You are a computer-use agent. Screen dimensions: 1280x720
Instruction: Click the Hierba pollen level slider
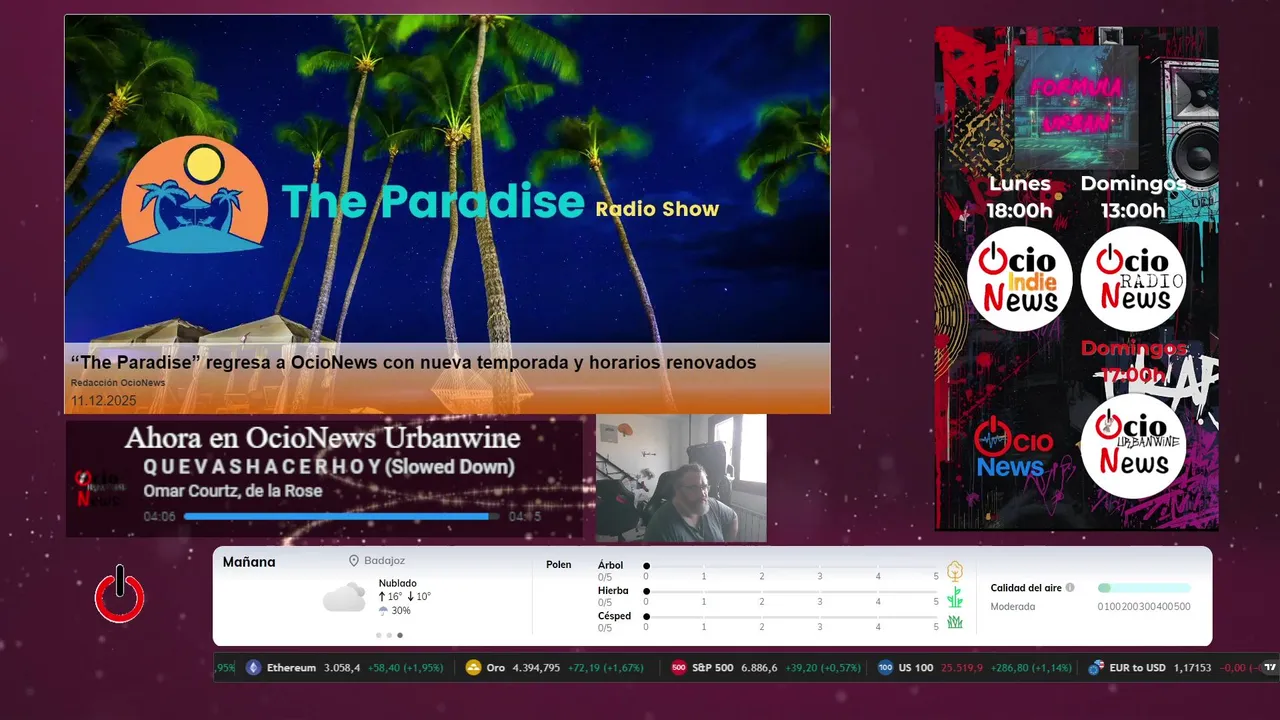[792, 592]
